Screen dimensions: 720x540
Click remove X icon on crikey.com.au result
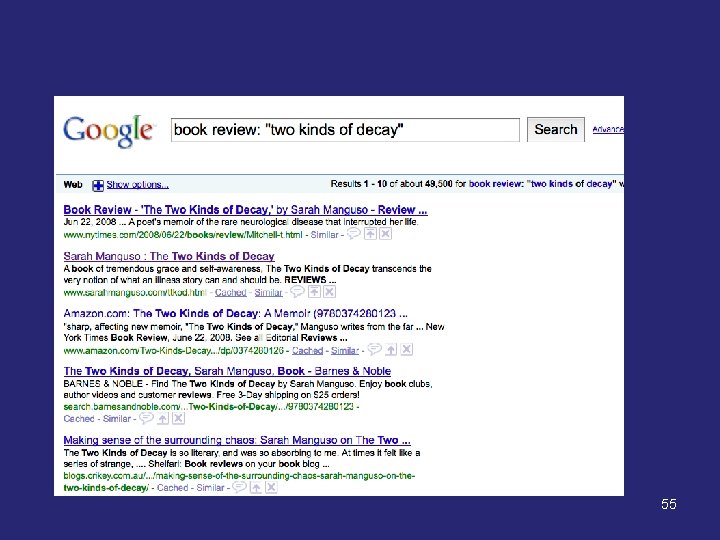point(271,487)
